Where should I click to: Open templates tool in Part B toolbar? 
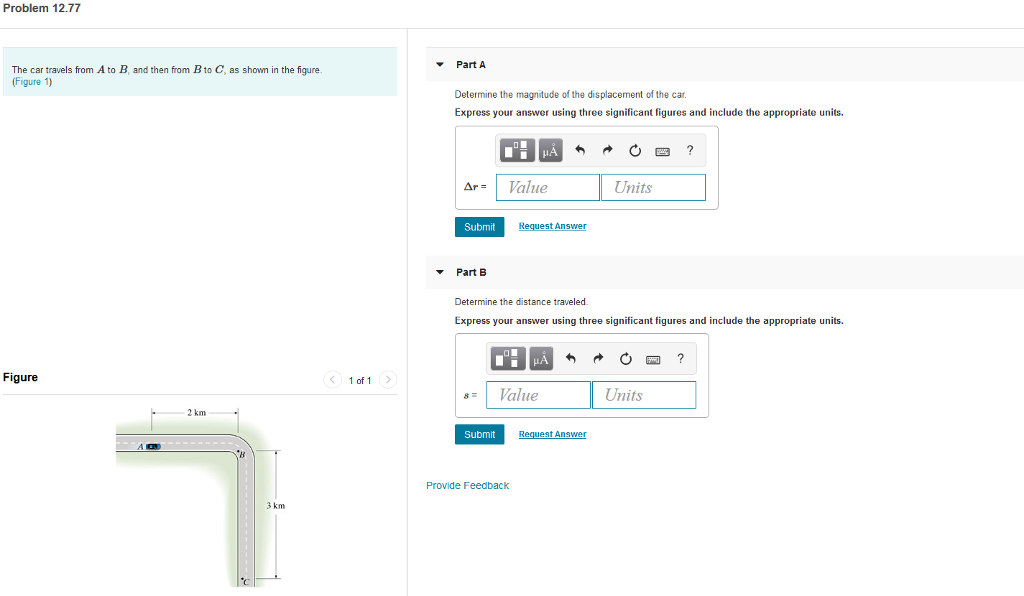point(507,358)
